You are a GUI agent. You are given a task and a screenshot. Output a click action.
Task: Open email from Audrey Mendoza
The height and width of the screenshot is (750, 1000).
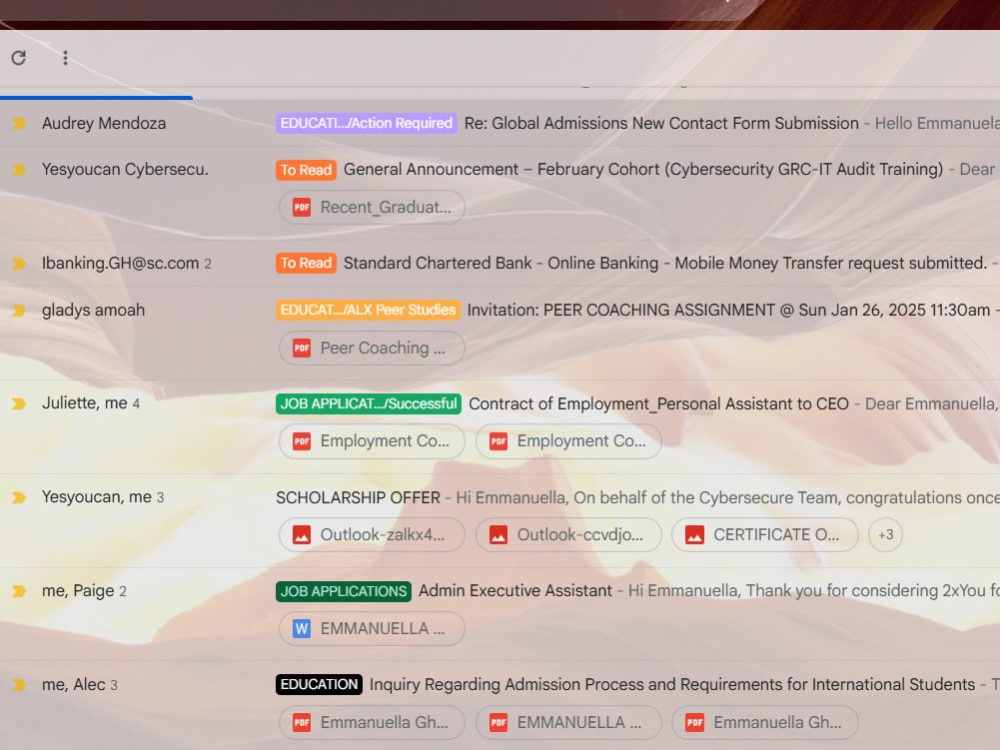[x=104, y=123]
